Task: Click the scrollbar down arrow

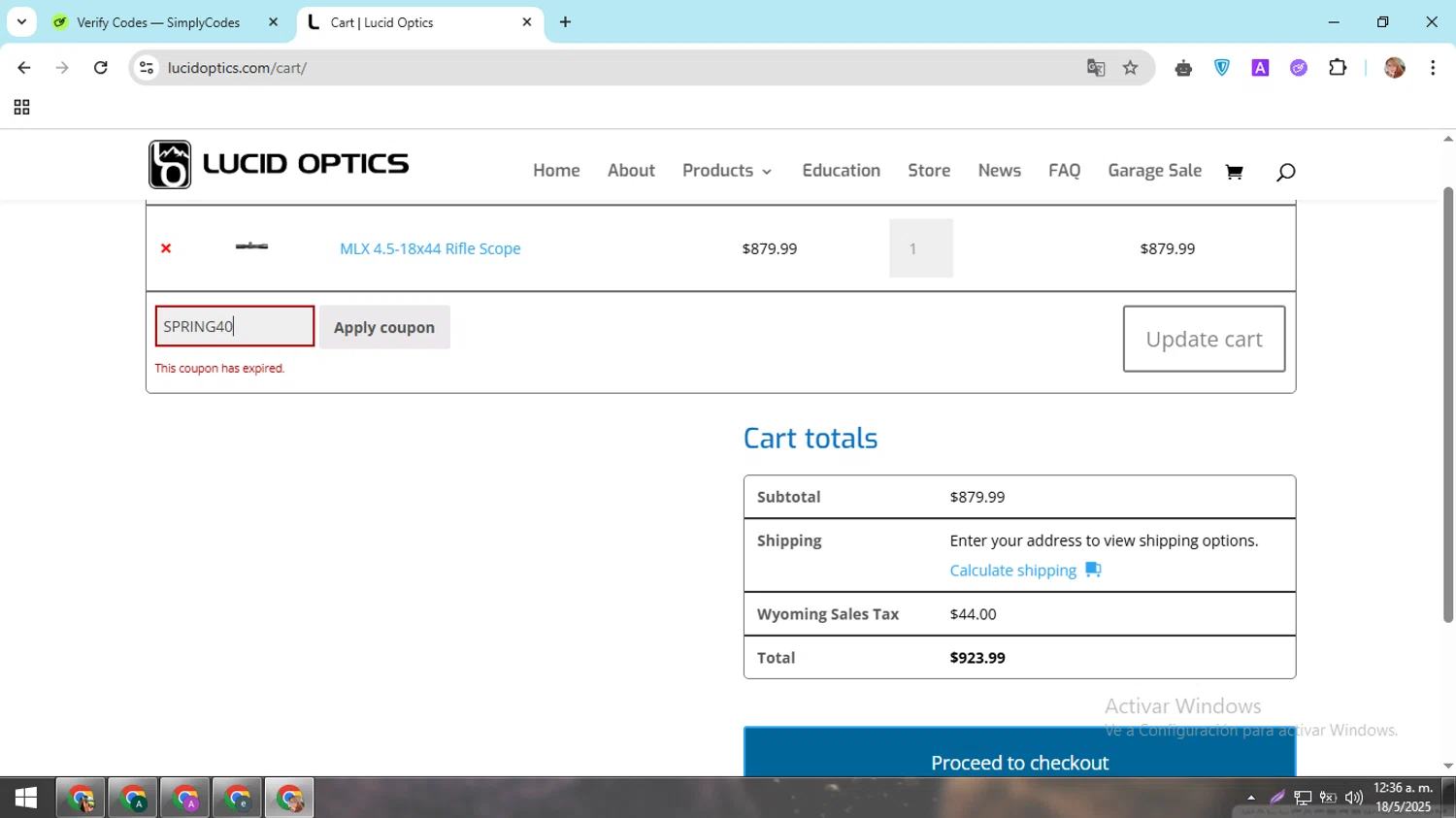Action: [1448, 767]
